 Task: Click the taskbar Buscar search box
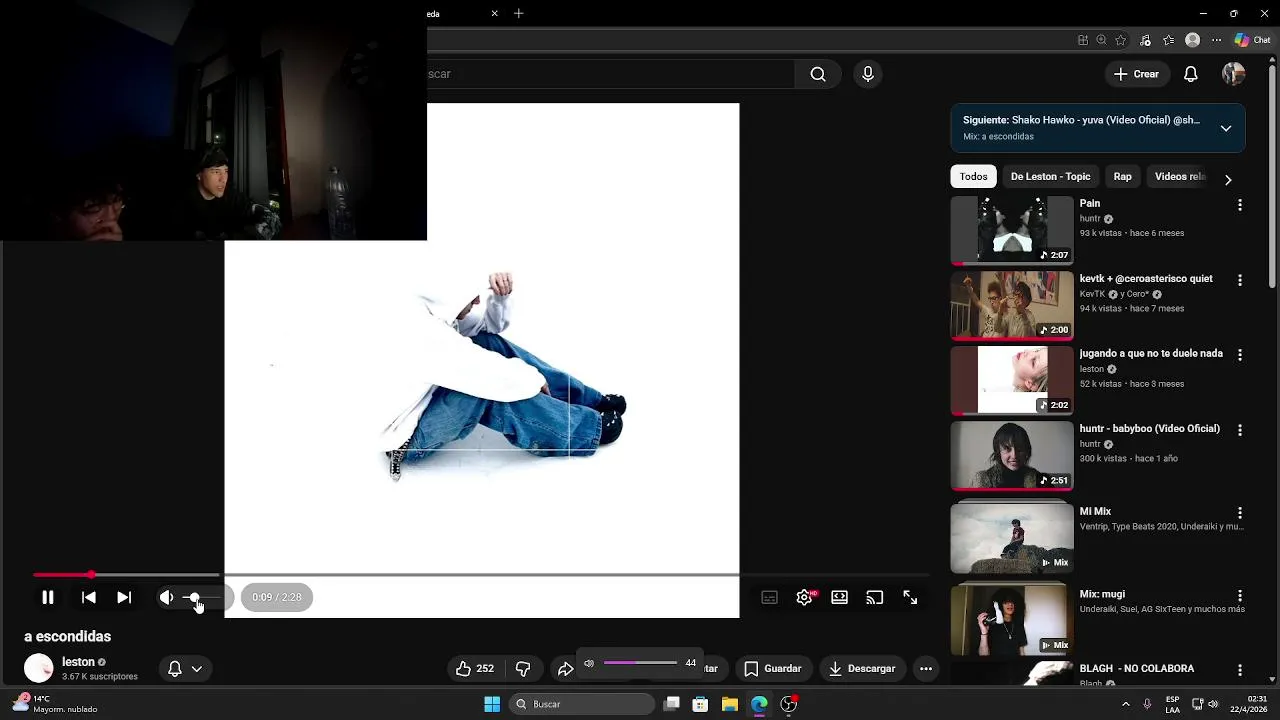582,704
